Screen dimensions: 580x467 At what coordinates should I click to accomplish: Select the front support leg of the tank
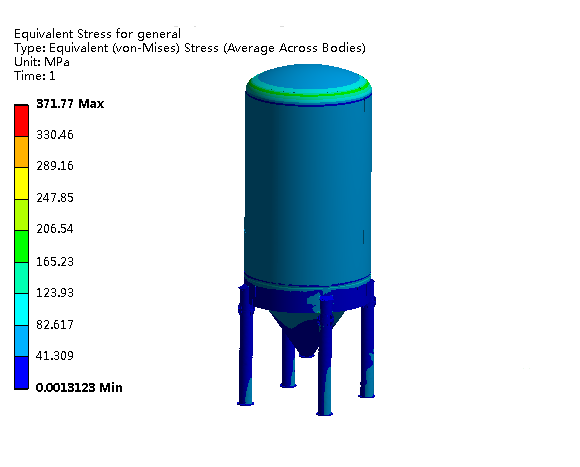[x=325, y=355]
